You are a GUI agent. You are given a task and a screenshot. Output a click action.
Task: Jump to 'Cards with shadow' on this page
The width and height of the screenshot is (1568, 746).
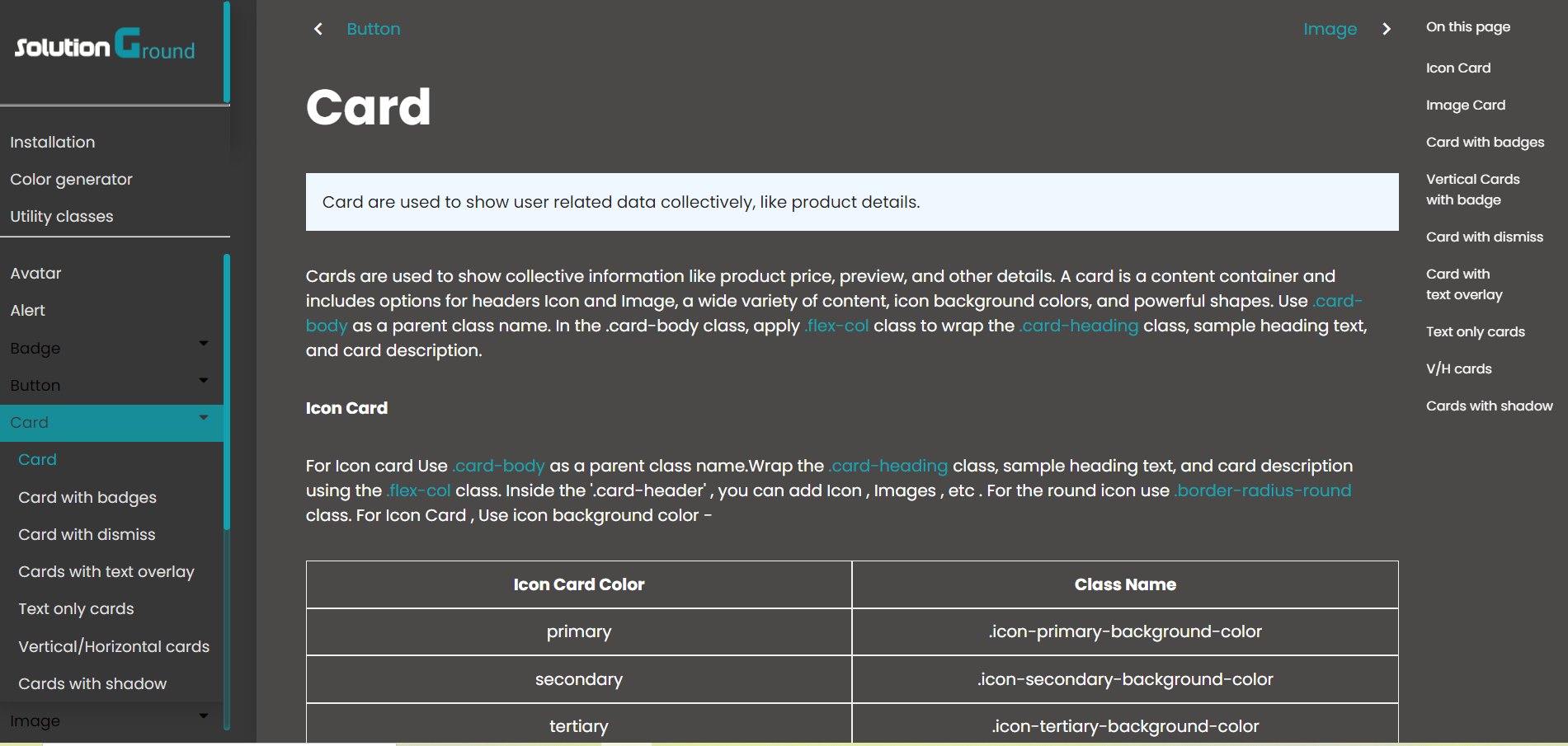1489,406
